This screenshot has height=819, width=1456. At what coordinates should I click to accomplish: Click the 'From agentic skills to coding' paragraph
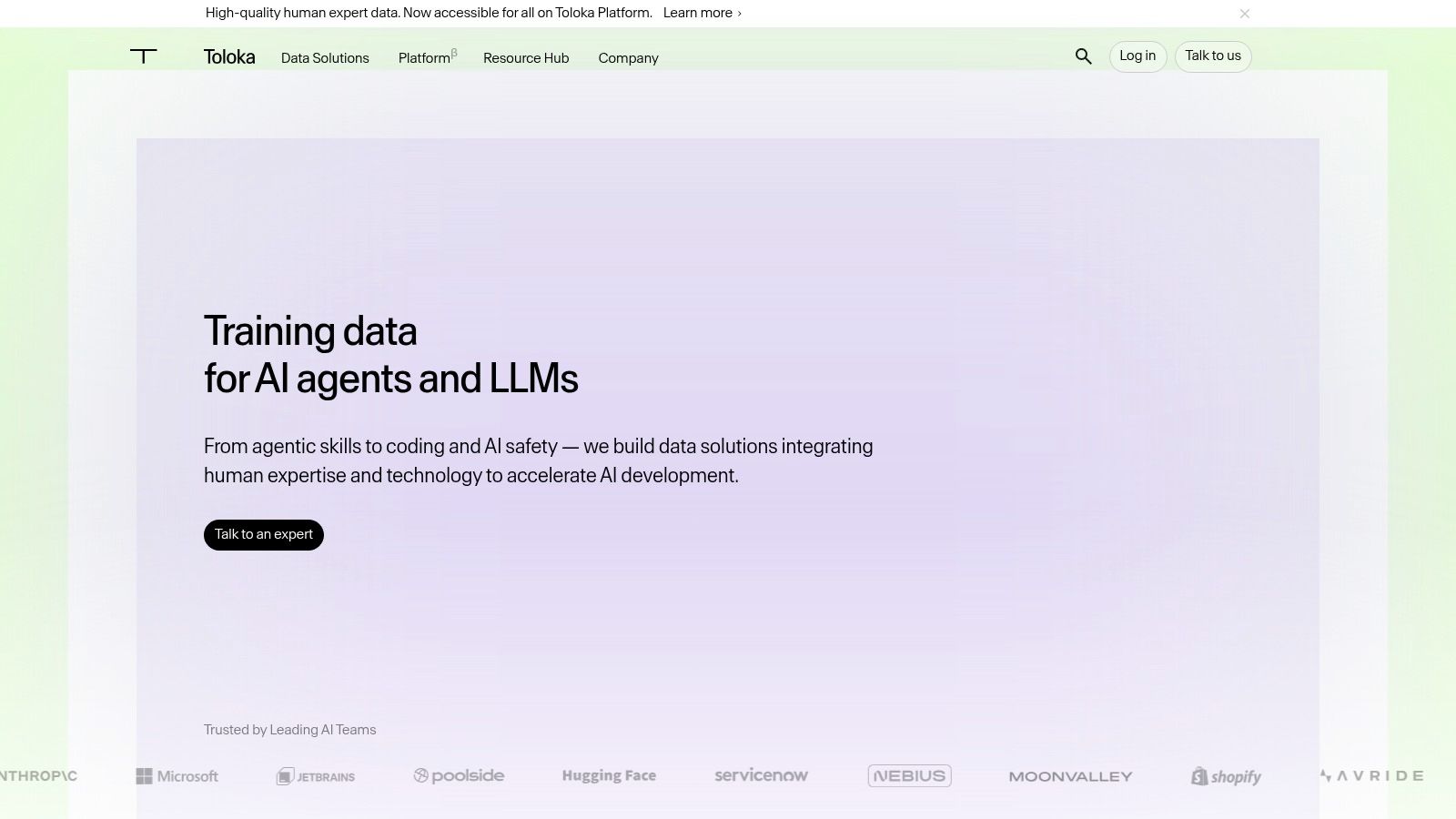[538, 460]
